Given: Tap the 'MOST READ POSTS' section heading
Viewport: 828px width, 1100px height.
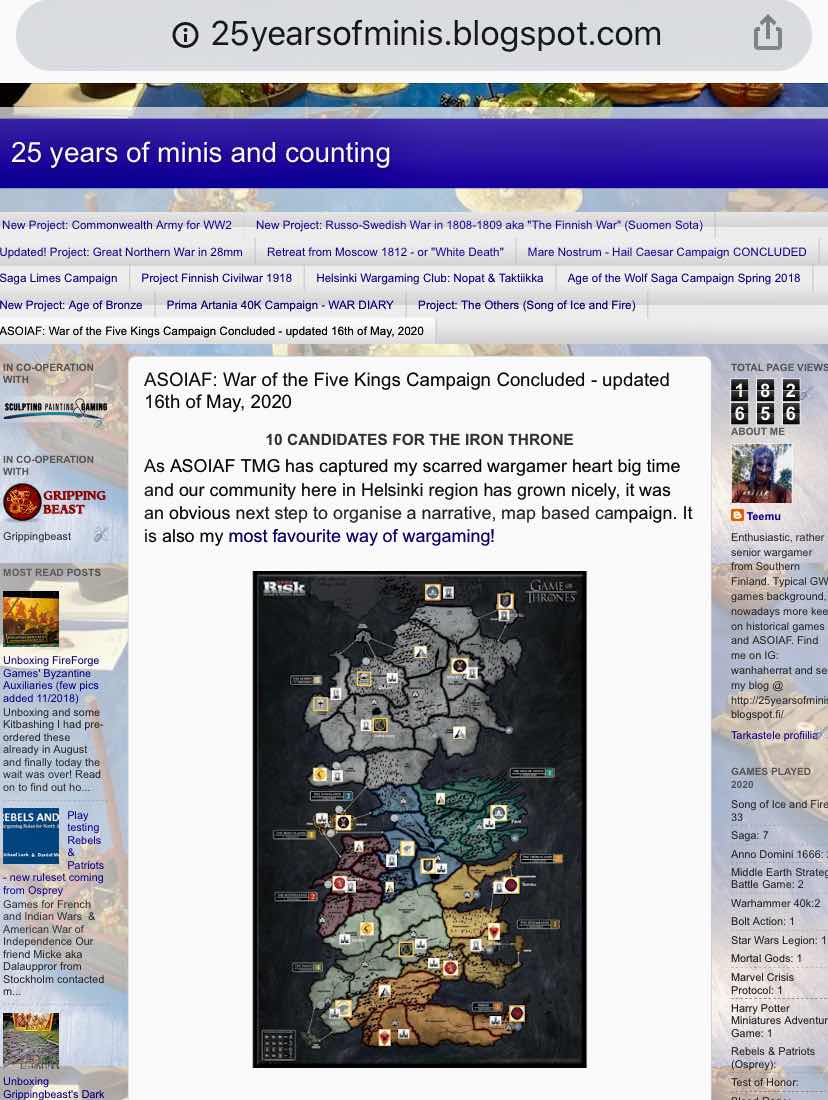Looking at the screenshot, I should (x=52, y=572).
